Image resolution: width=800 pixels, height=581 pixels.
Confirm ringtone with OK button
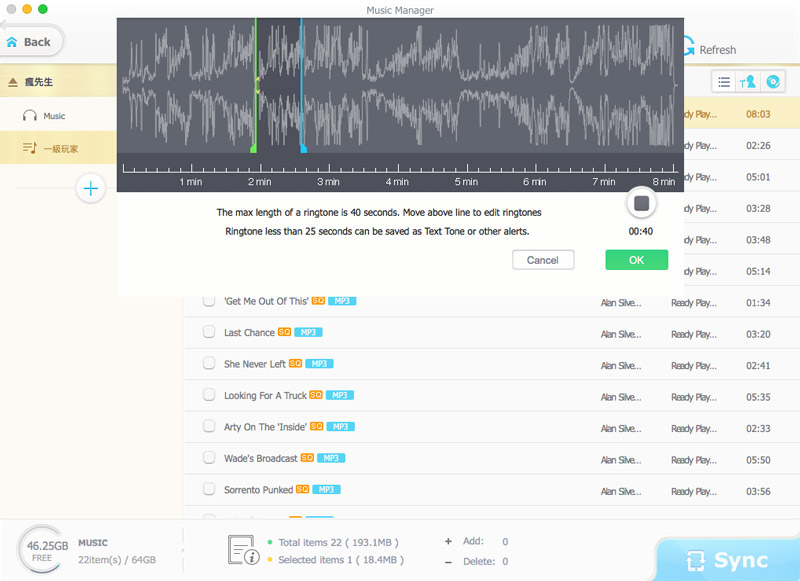(636, 260)
